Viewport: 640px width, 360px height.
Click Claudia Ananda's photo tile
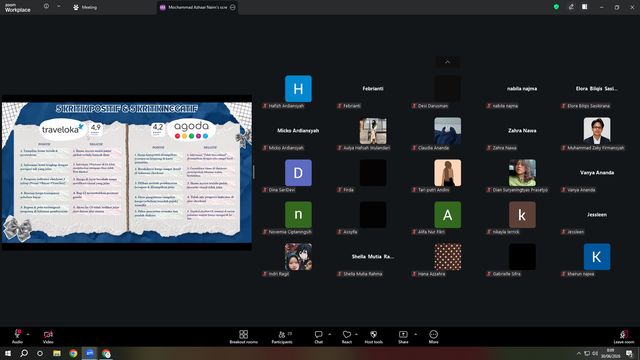point(448,131)
